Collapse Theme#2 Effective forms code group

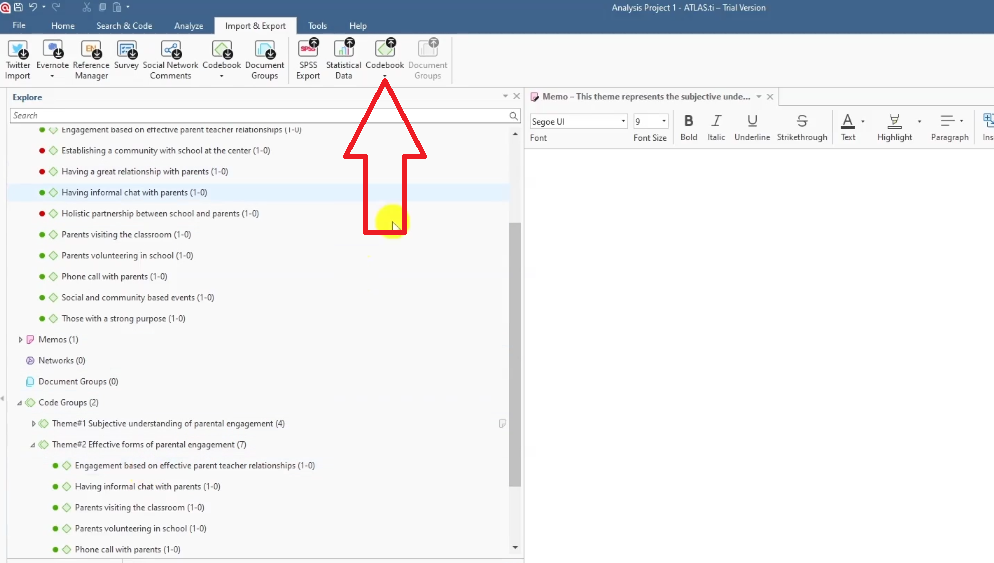pyautogui.click(x=33, y=445)
